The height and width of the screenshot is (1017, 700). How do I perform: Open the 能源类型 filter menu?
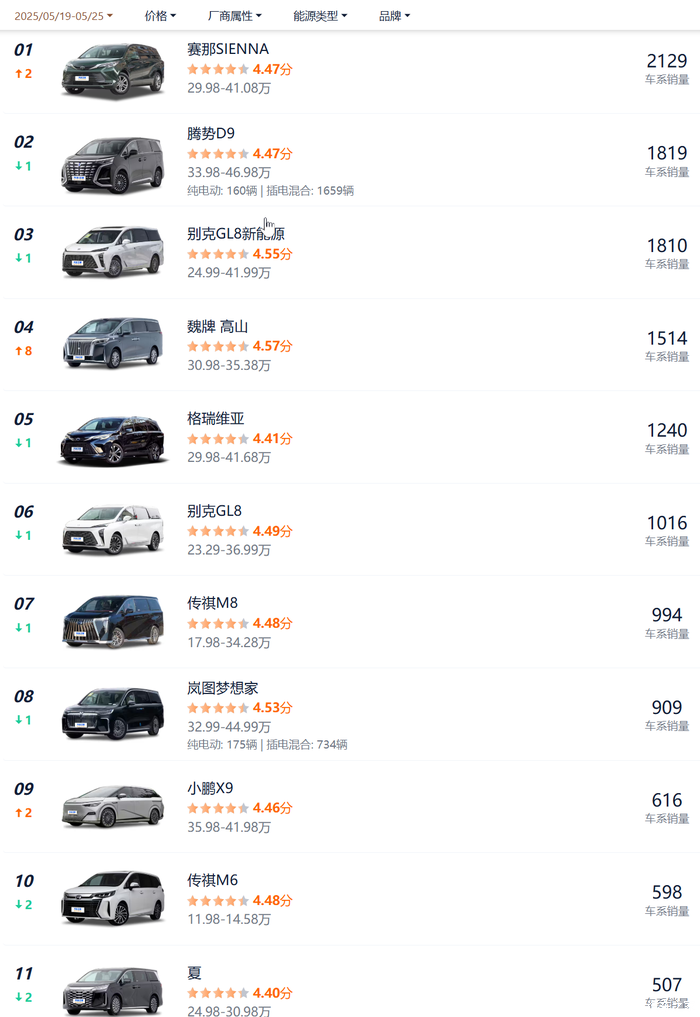point(320,16)
